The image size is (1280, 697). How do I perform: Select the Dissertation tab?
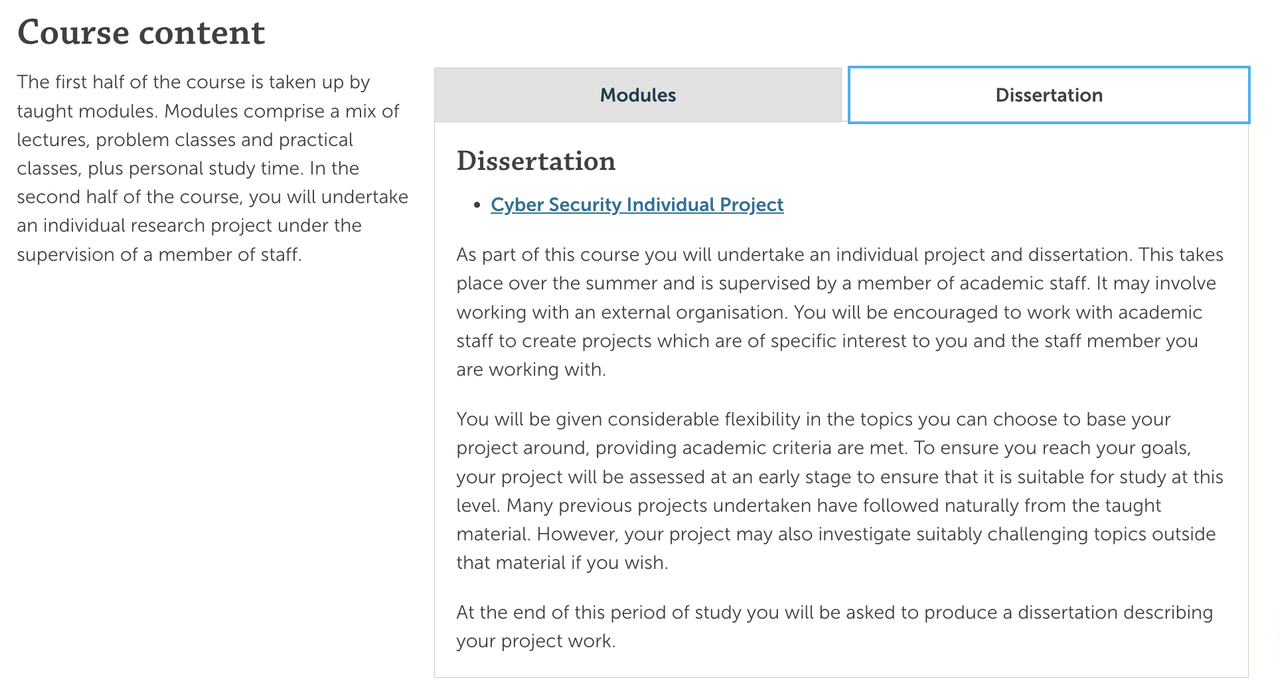[x=1049, y=95]
